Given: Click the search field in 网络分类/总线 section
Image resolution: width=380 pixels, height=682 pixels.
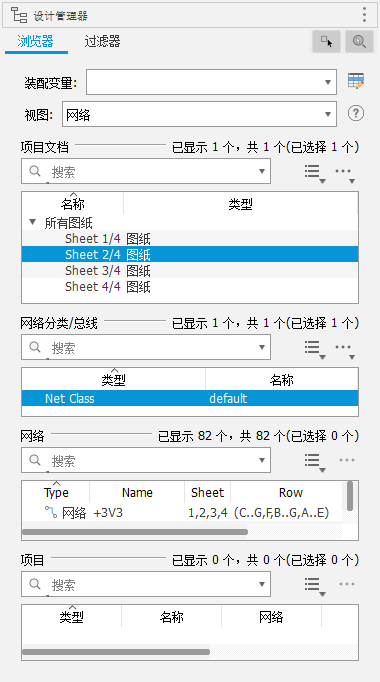Looking at the screenshot, I should pos(146,347).
